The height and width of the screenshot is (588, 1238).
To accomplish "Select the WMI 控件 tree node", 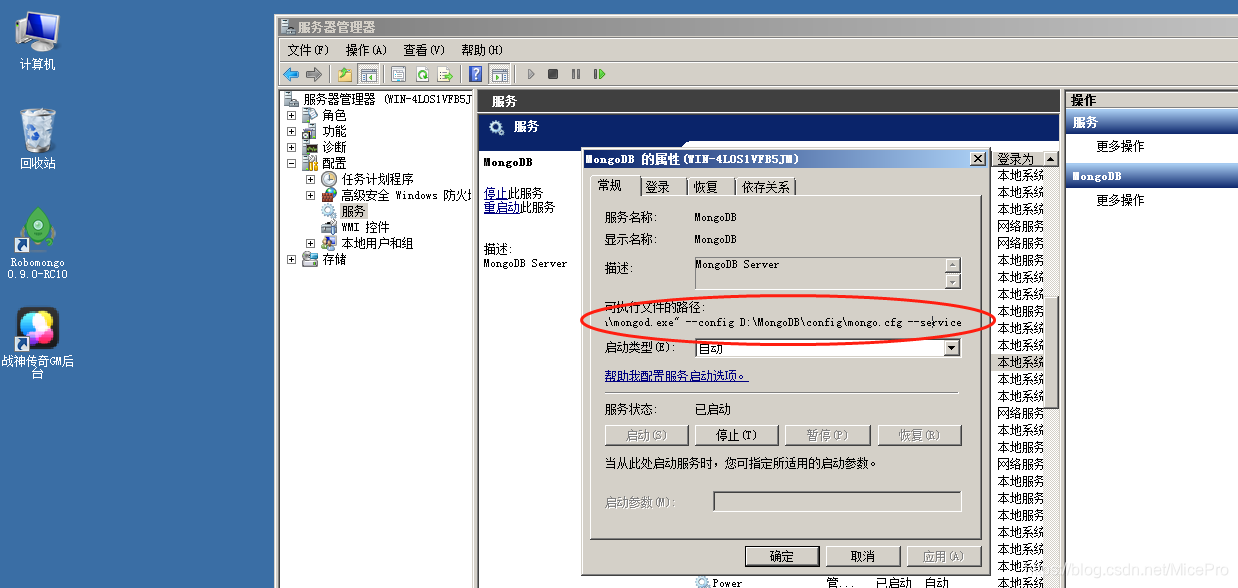I will click(x=365, y=227).
